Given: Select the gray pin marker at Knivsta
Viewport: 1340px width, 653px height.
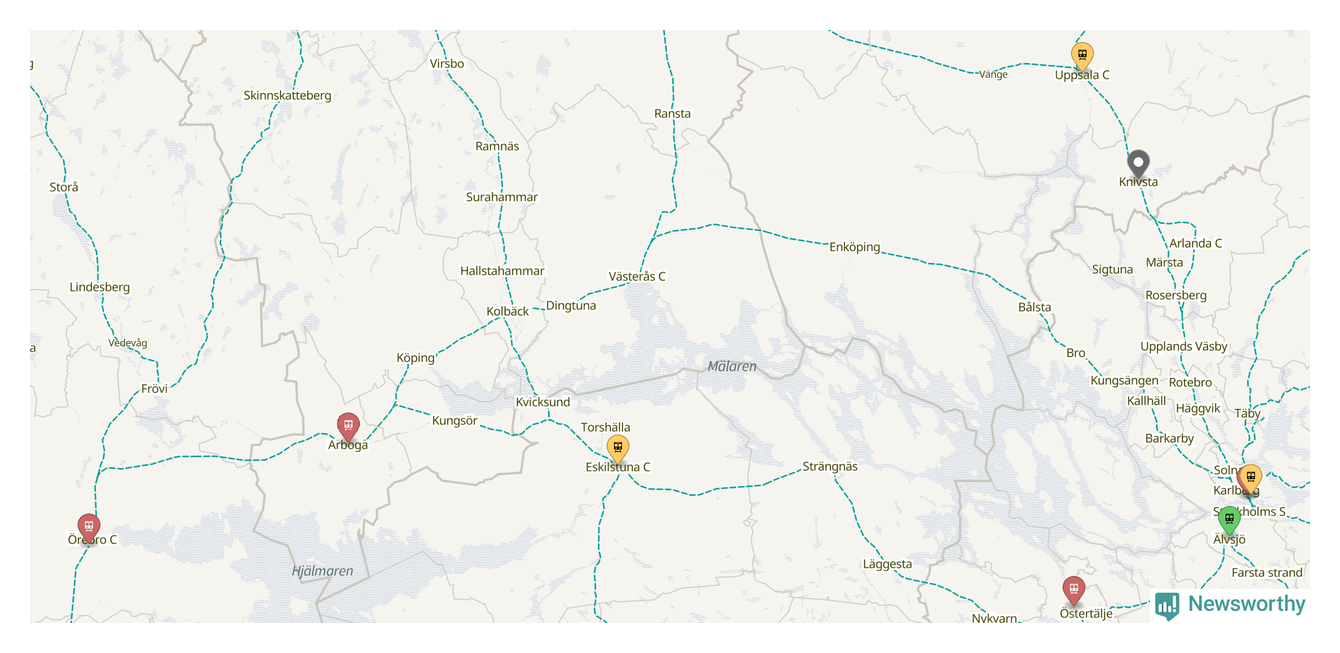Looking at the screenshot, I should tap(1138, 164).
